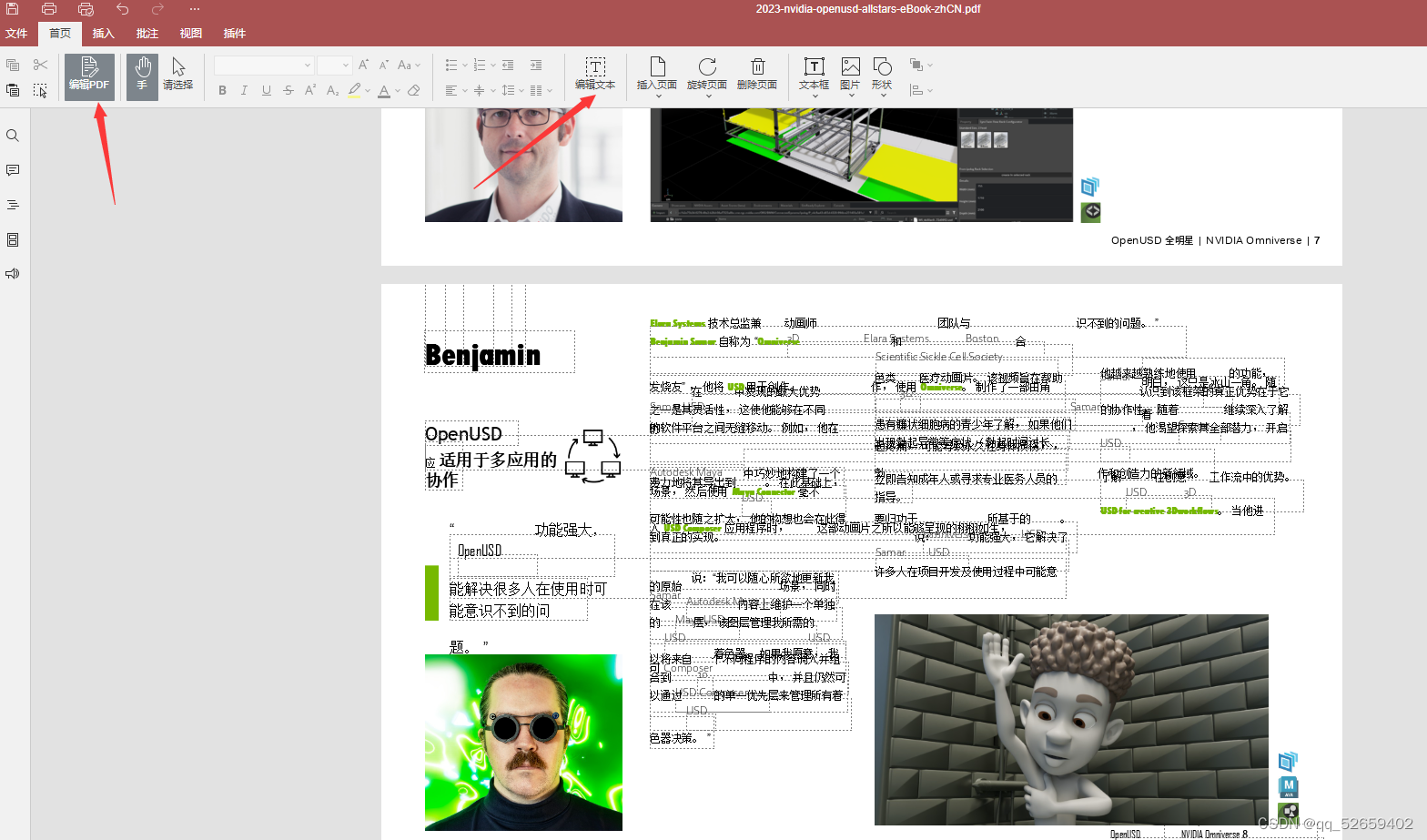Click the Cut scissors icon

[x=40, y=65]
